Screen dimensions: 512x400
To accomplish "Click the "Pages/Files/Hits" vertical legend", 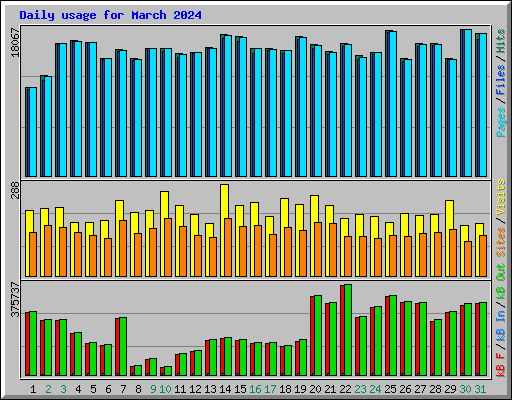I will coord(500,83).
